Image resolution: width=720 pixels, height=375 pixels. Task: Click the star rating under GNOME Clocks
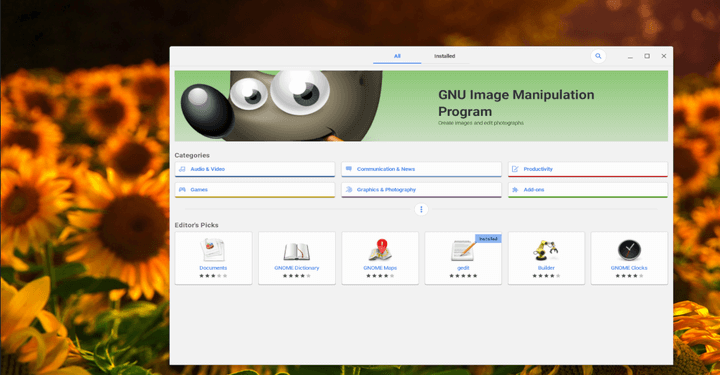click(x=629, y=276)
